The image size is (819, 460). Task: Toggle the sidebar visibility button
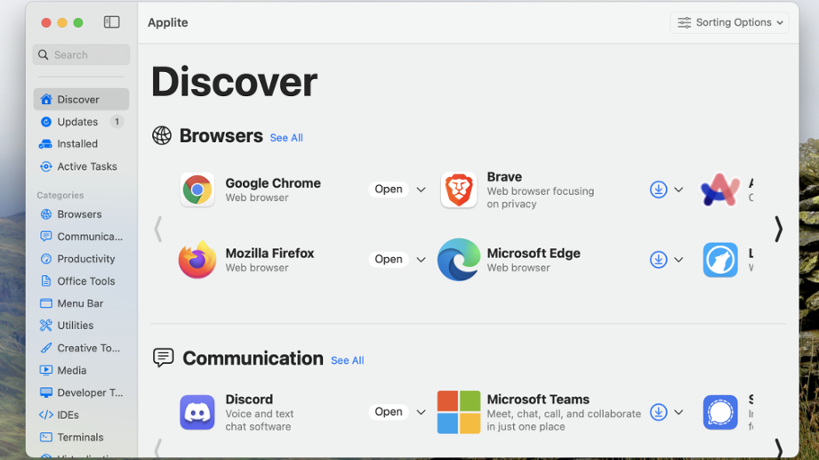[x=112, y=22]
